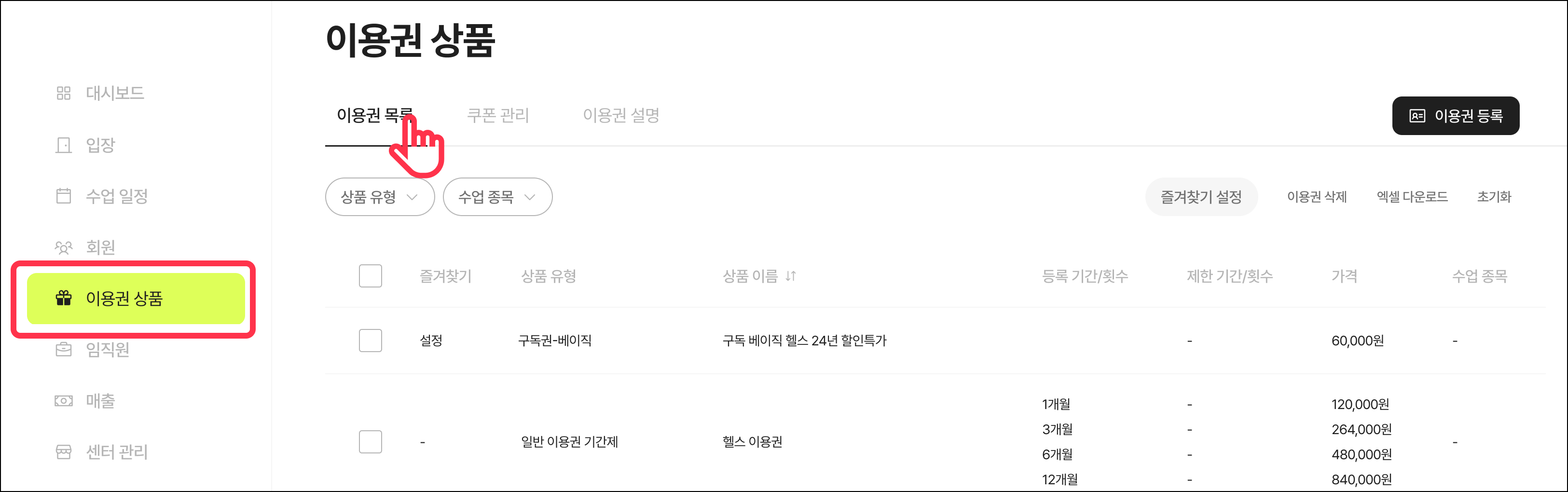Click the 이용권 등록 button

click(x=1455, y=116)
